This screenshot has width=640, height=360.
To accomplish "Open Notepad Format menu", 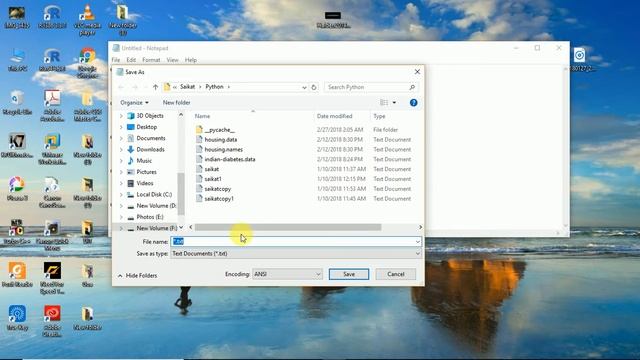I will point(151,60).
